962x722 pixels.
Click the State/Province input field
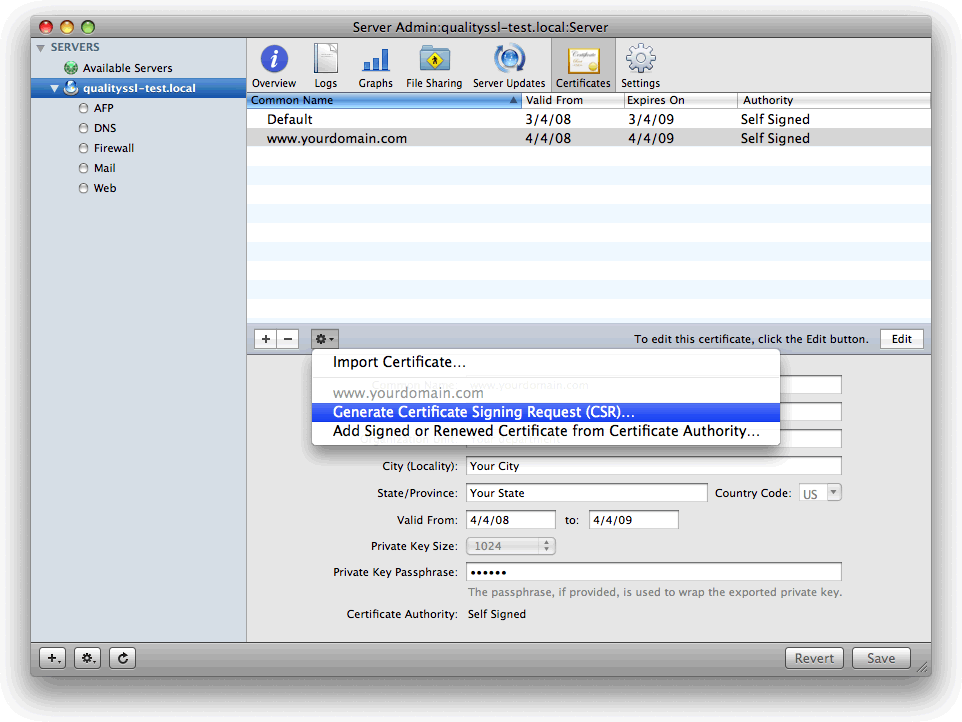click(x=587, y=493)
